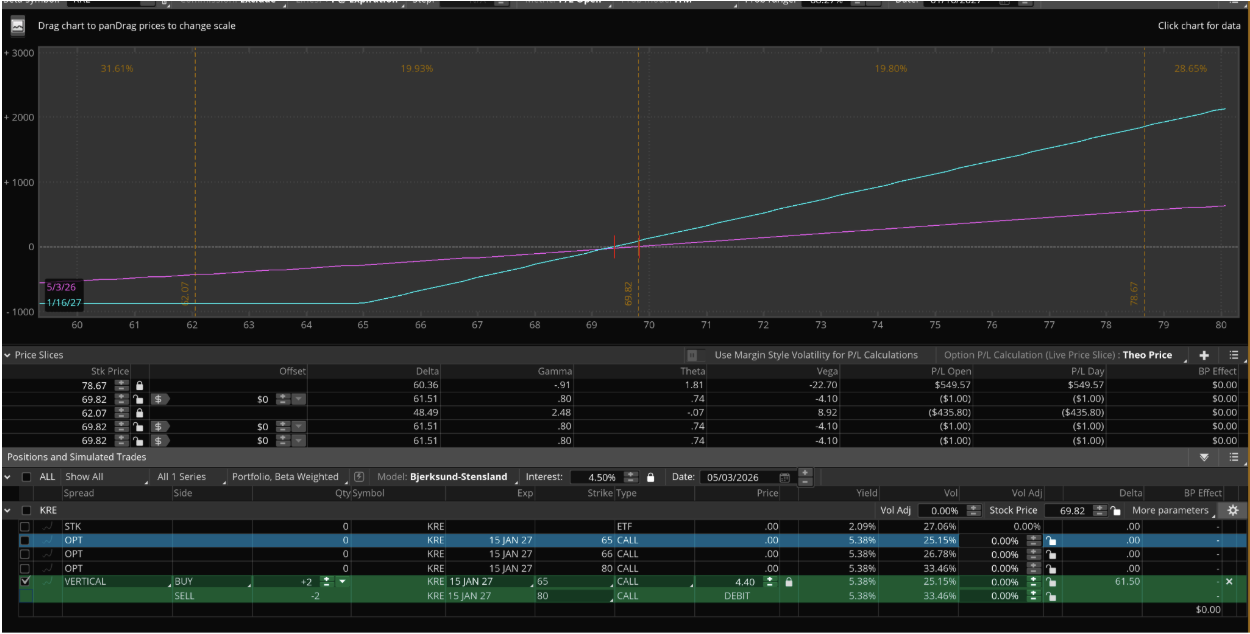Collapse the Price Slices section
Screen dimensions: 1250x634
[8, 355]
